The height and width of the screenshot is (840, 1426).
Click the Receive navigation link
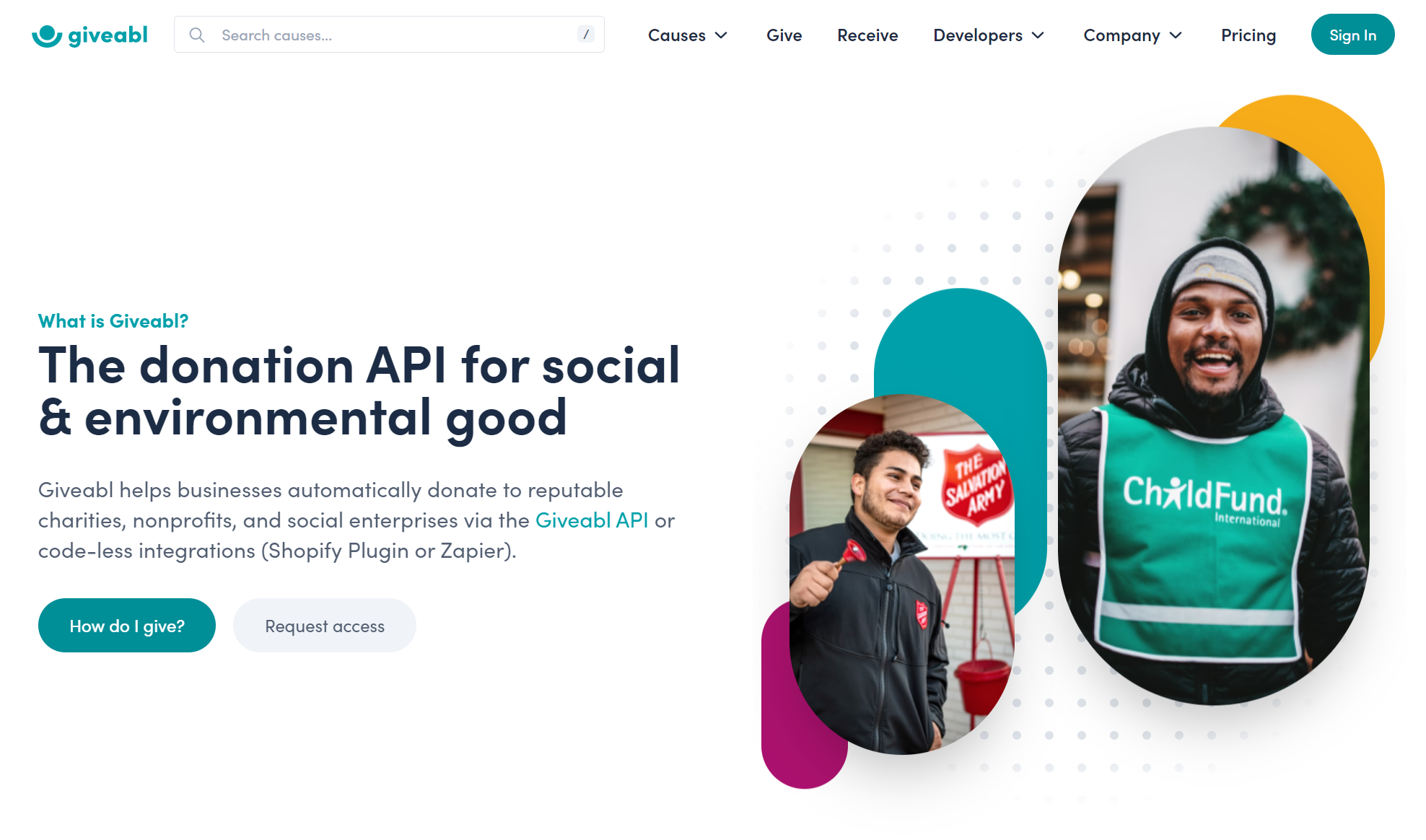click(x=867, y=35)
